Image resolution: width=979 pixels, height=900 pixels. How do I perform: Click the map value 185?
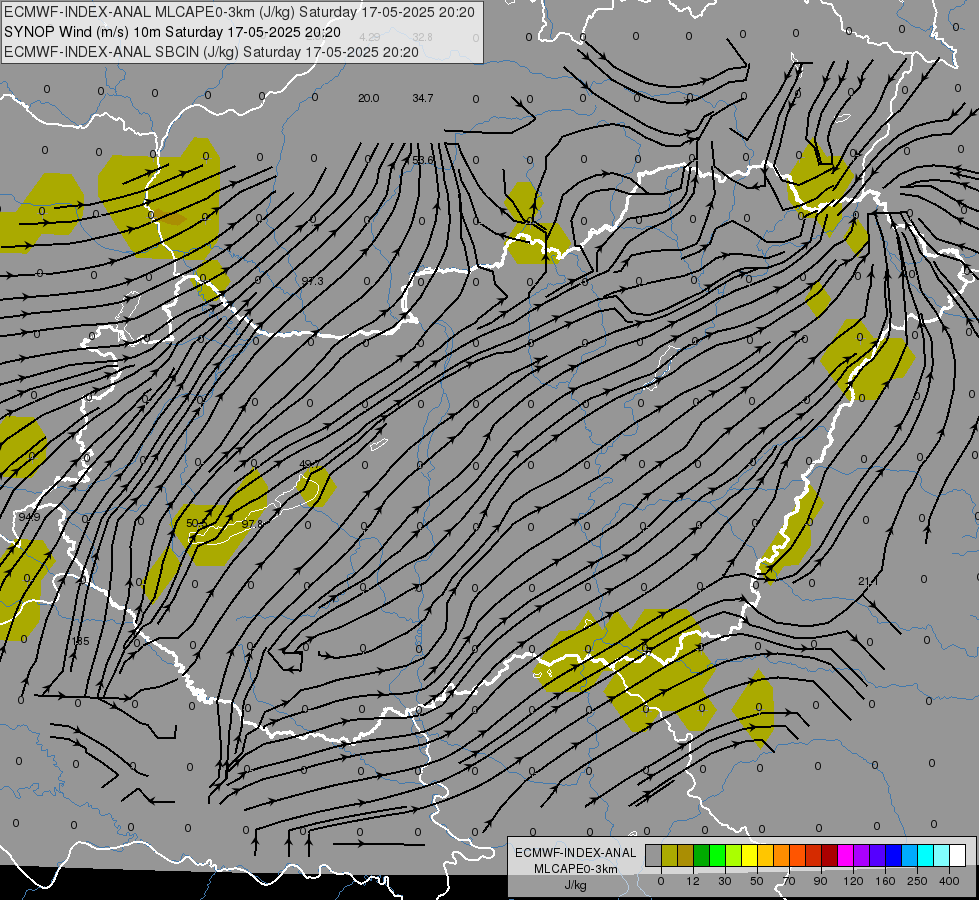click(81, 641)
